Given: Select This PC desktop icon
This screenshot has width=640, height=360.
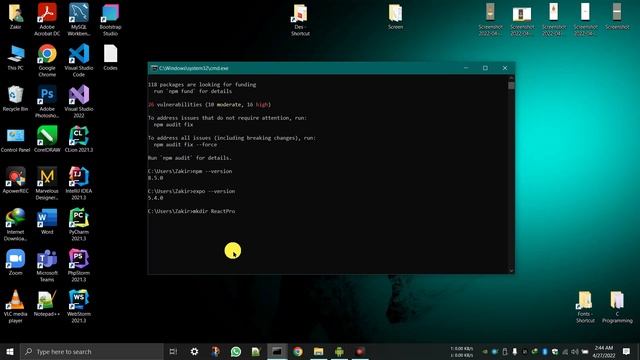Looking at the screenshot, I should [16, 58].
